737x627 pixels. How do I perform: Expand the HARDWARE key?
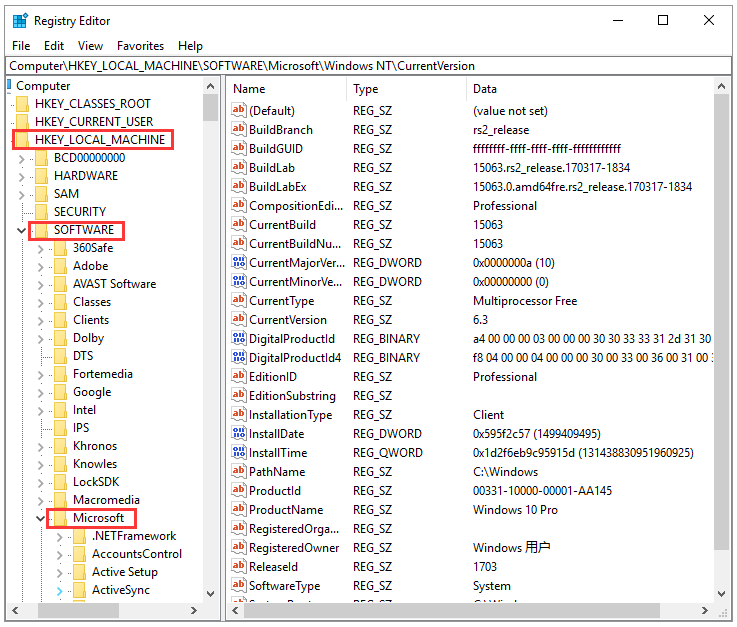click(x=21, y=177)
